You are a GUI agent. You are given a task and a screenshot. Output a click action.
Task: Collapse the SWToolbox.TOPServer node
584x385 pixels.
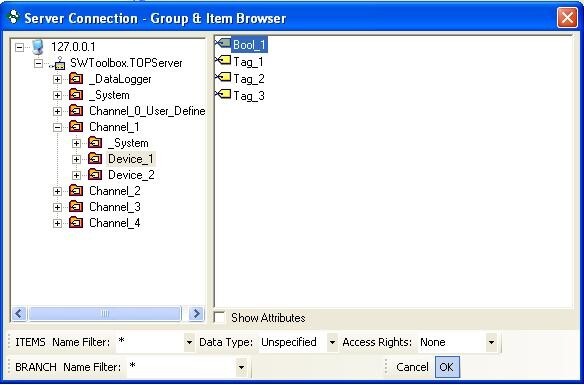point(38,63)
